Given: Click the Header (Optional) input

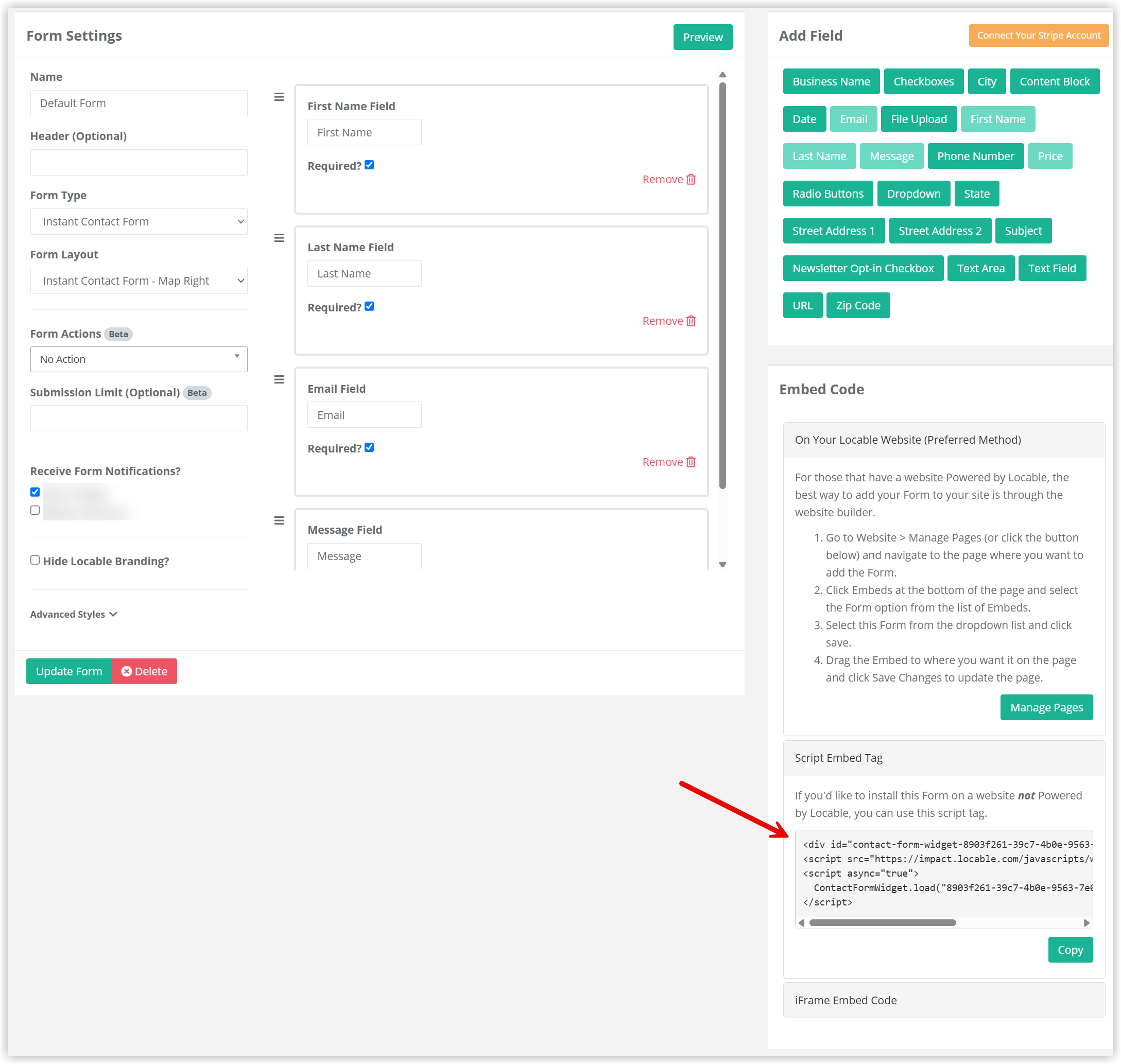Looking at the screenshot, I should coord(139,163).
